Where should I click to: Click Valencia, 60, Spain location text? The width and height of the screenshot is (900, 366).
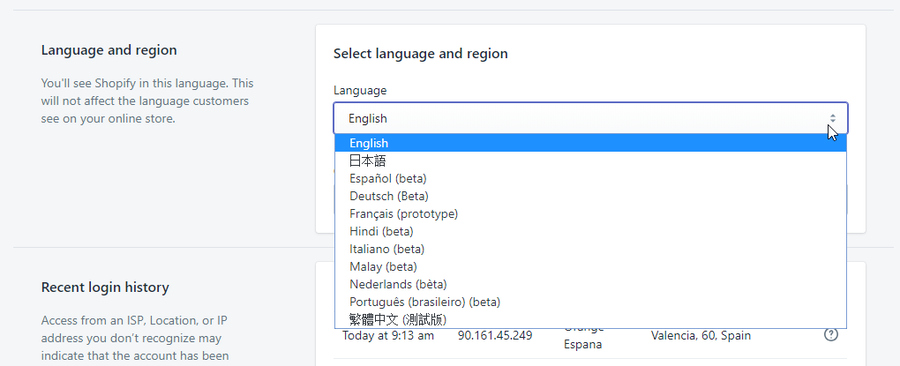coord(700,336)
